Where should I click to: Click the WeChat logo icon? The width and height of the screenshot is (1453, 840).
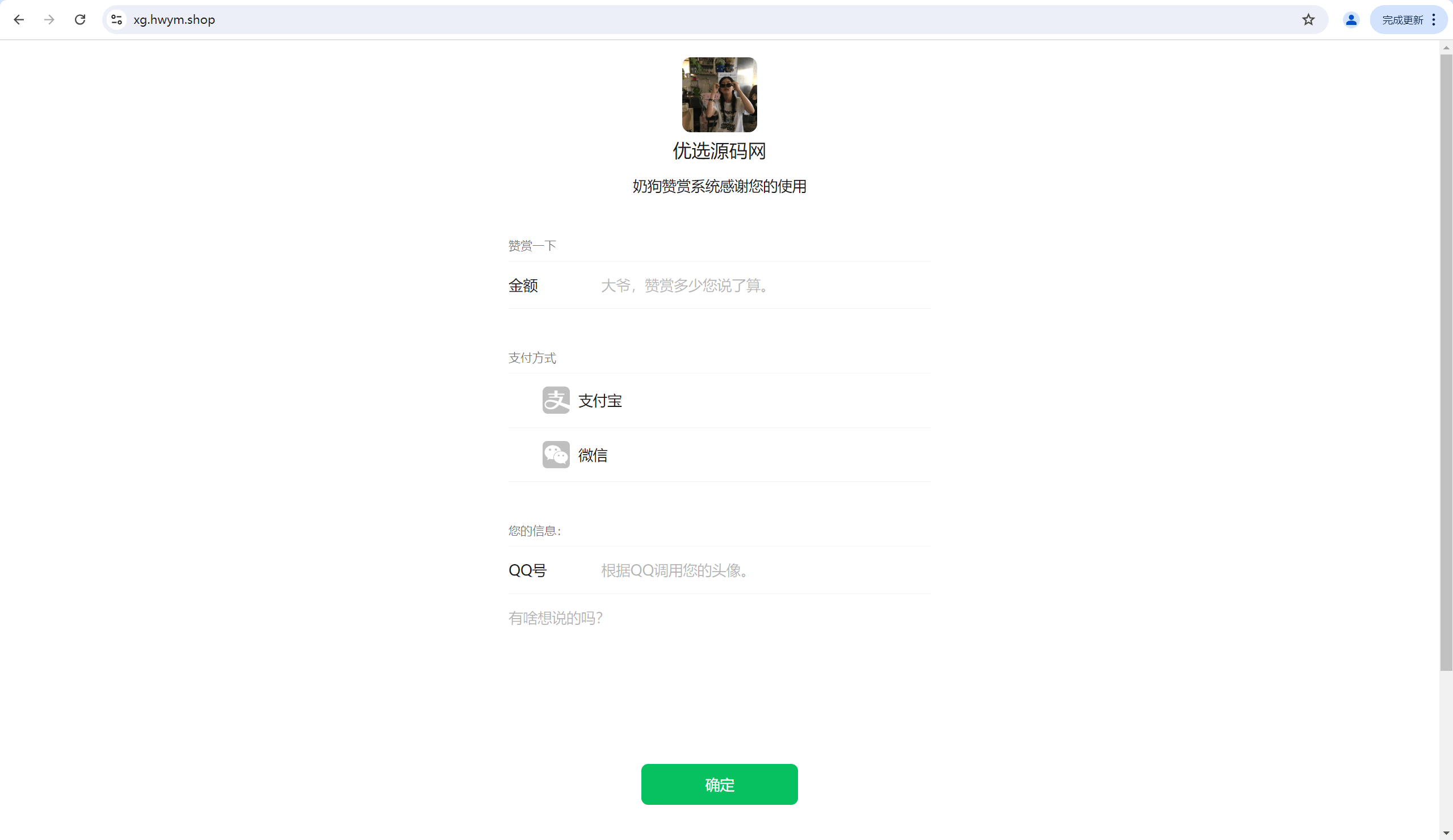point(556,455)
